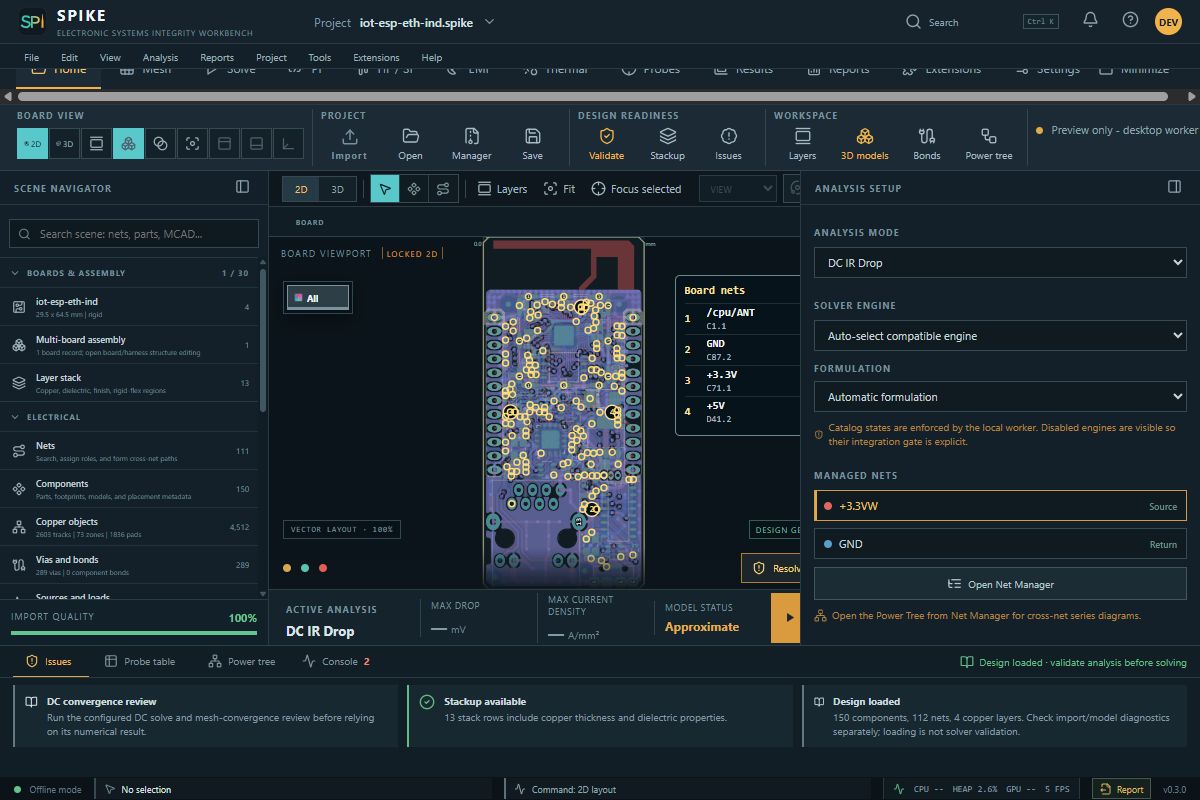Toggle the arrow select tool in viewport toolbar
Image resolution: width=1200 pixels, height=800 pixels.
385,188
